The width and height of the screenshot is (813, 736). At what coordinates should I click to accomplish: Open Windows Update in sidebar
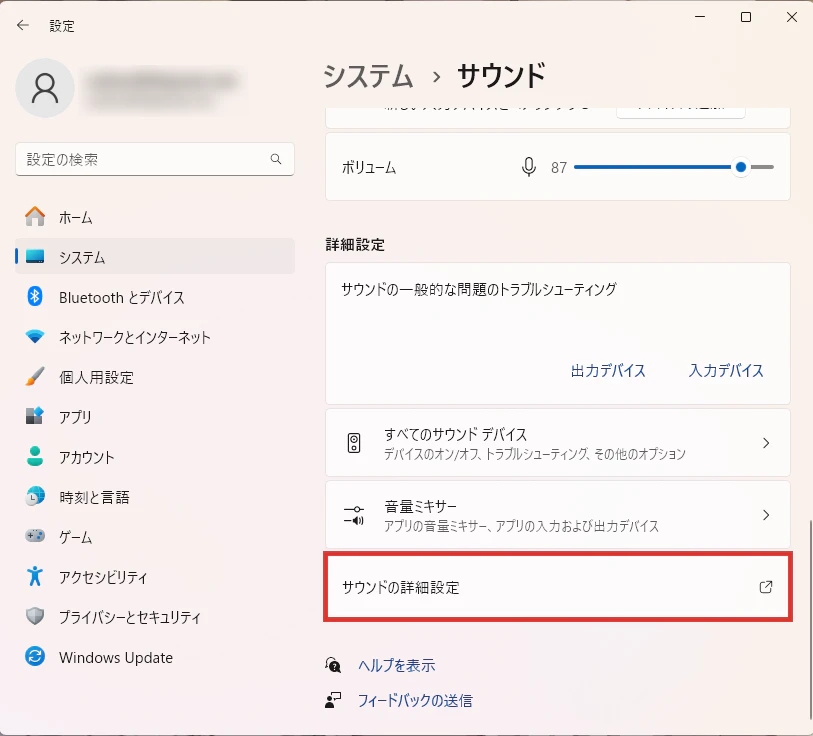click(115, 657)
